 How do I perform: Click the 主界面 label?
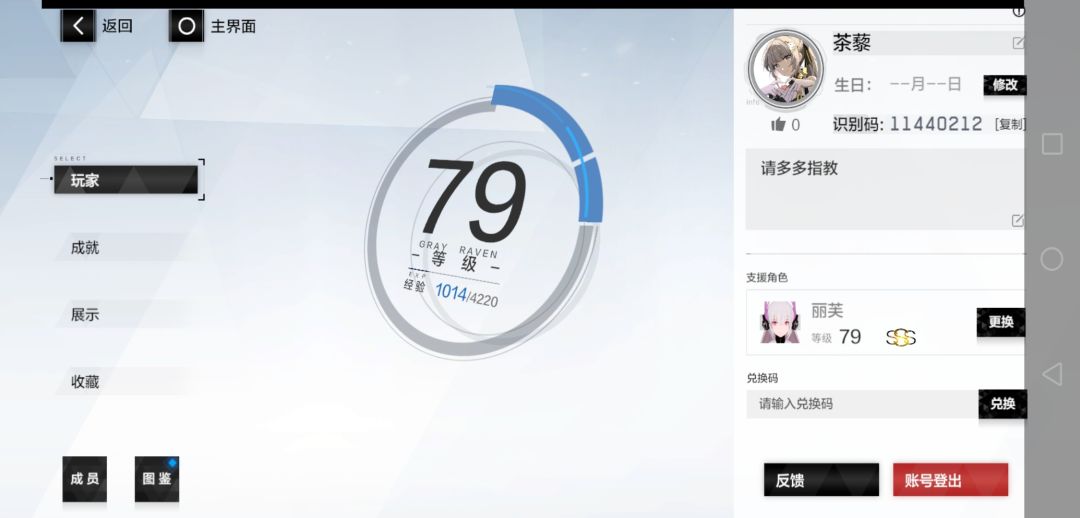pos(233,26)
